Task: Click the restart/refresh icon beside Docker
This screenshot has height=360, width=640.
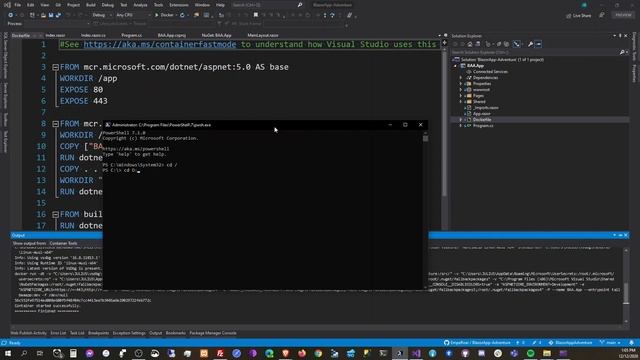Action: [182, 15]
